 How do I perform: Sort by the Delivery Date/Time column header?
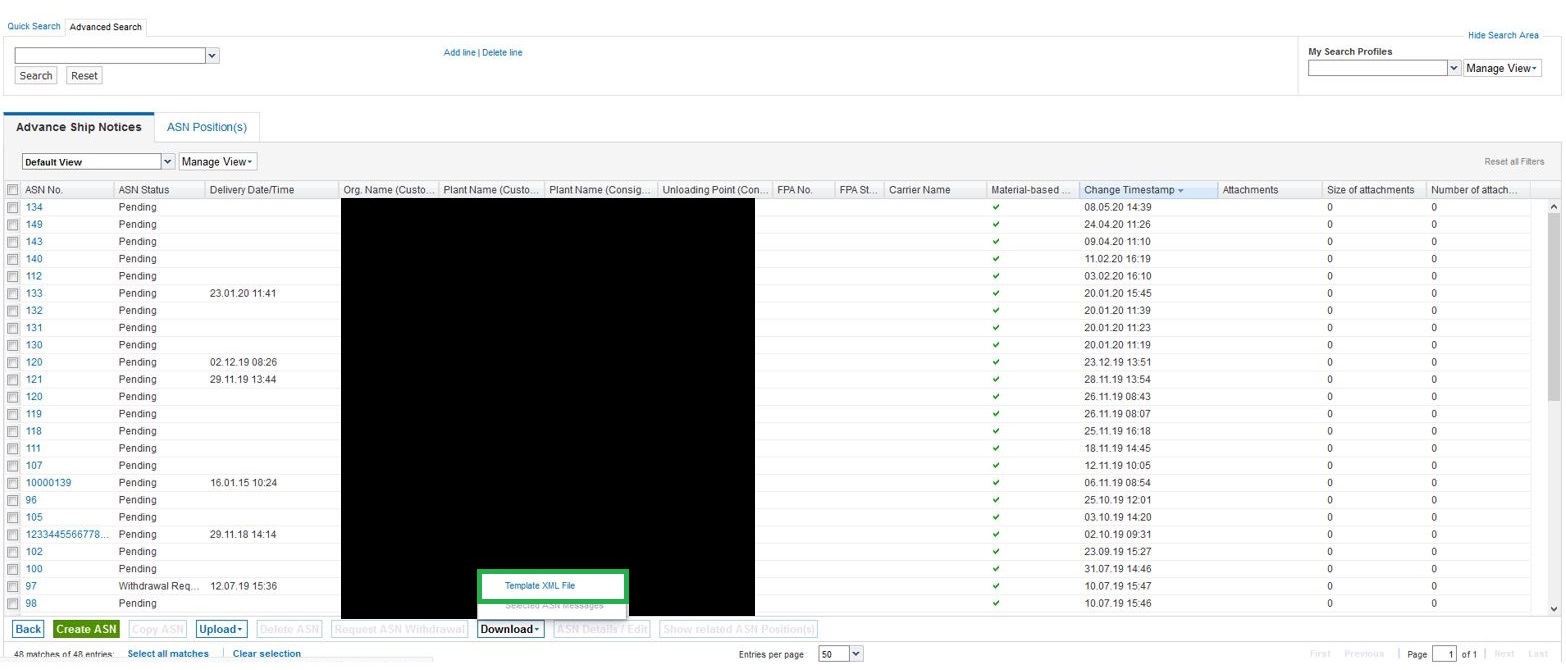click(x=272, y=190)
